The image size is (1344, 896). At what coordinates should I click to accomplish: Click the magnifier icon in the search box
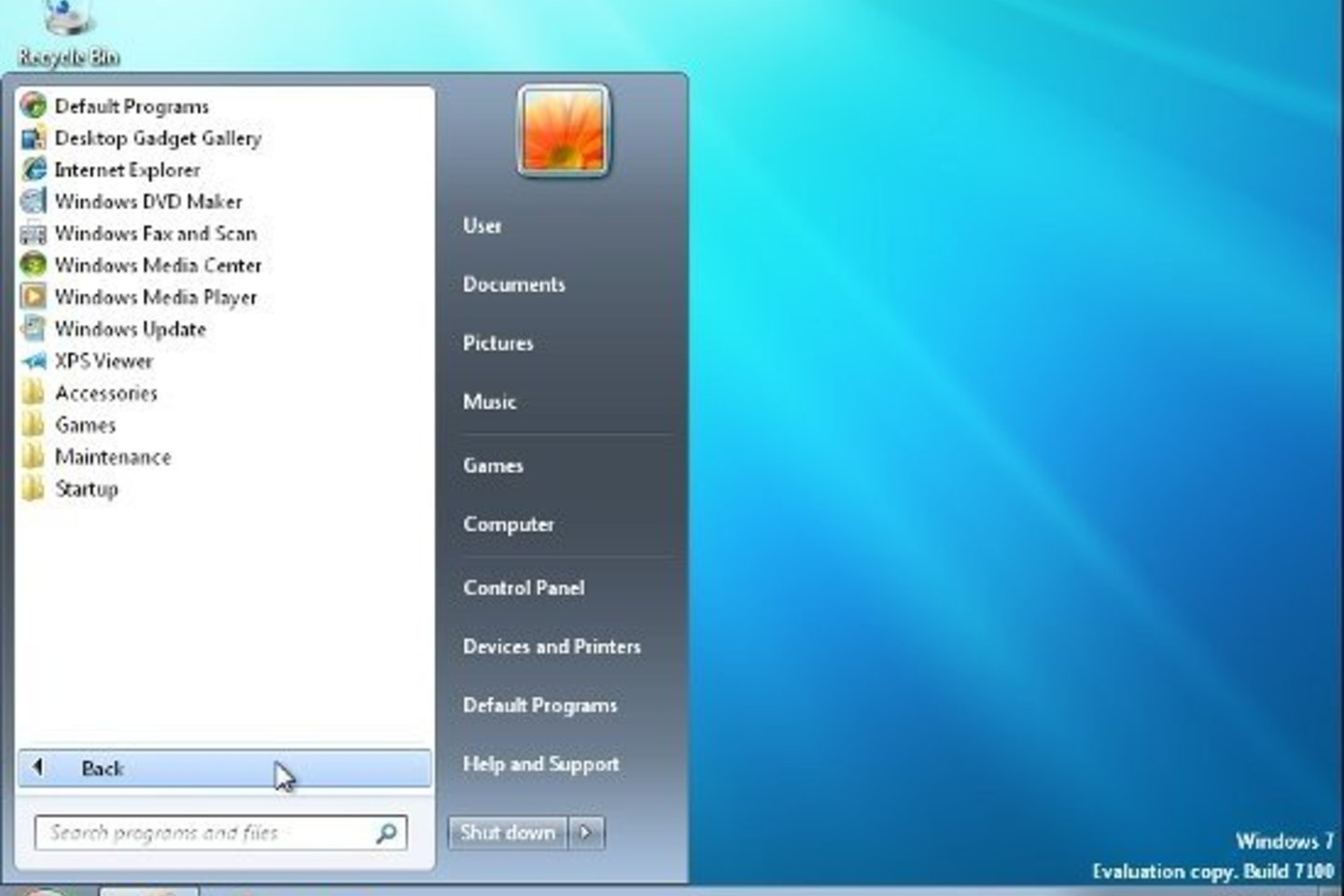pyautogui.click(x=386, y=833)
